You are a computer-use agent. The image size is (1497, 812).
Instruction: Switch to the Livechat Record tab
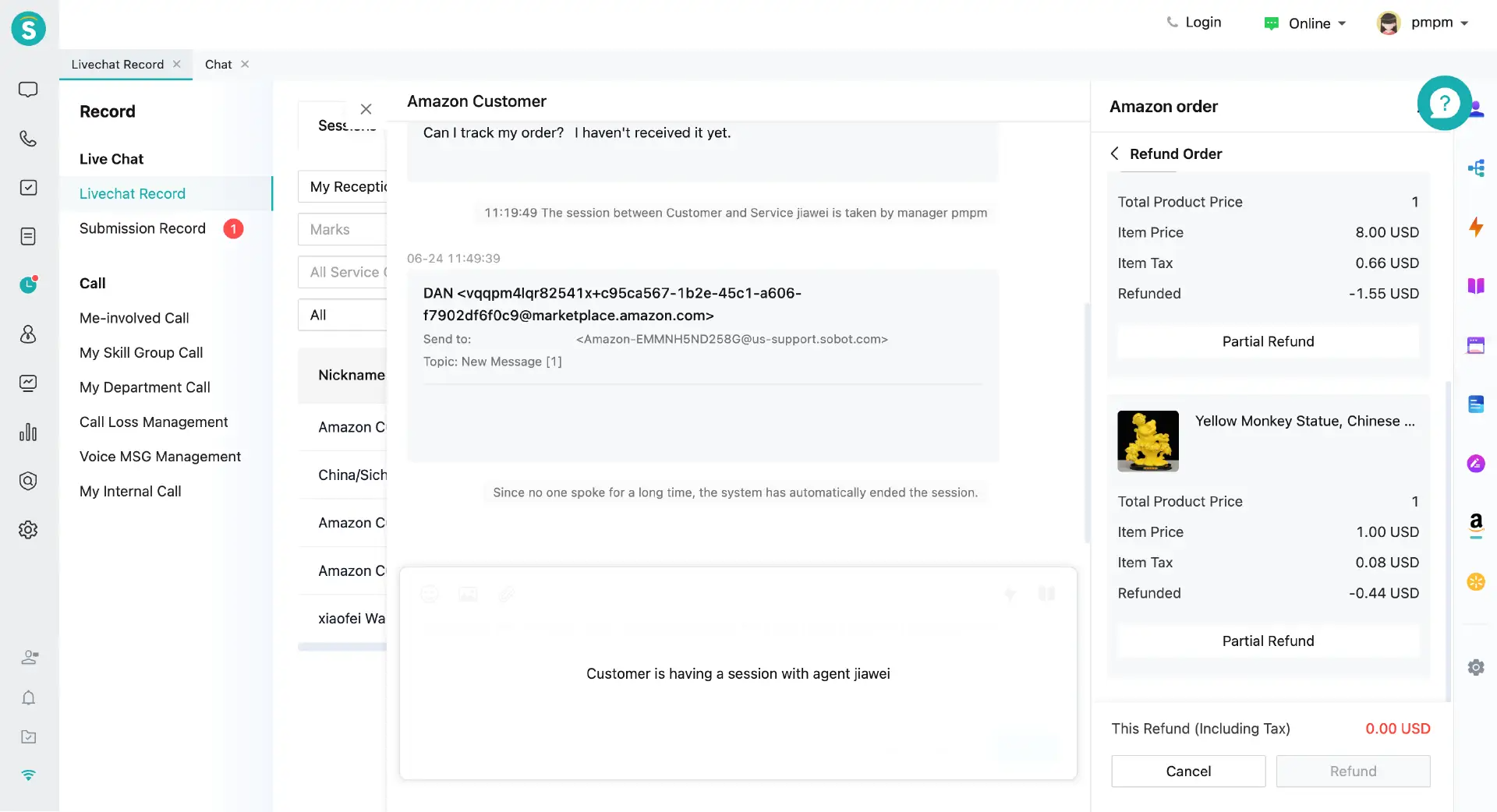tap(117, 64)
